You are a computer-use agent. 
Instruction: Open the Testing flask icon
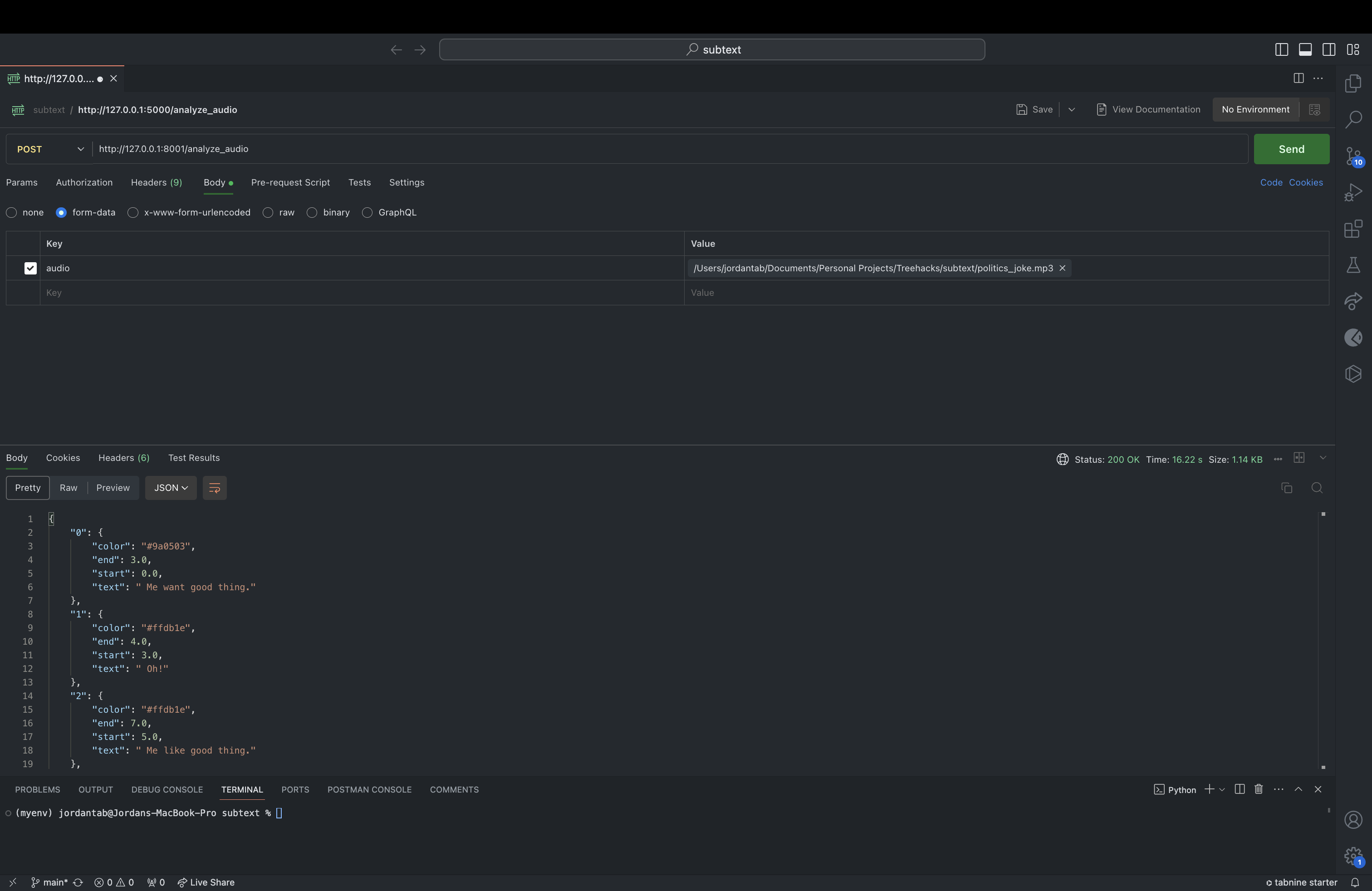tap(1353, 265)
